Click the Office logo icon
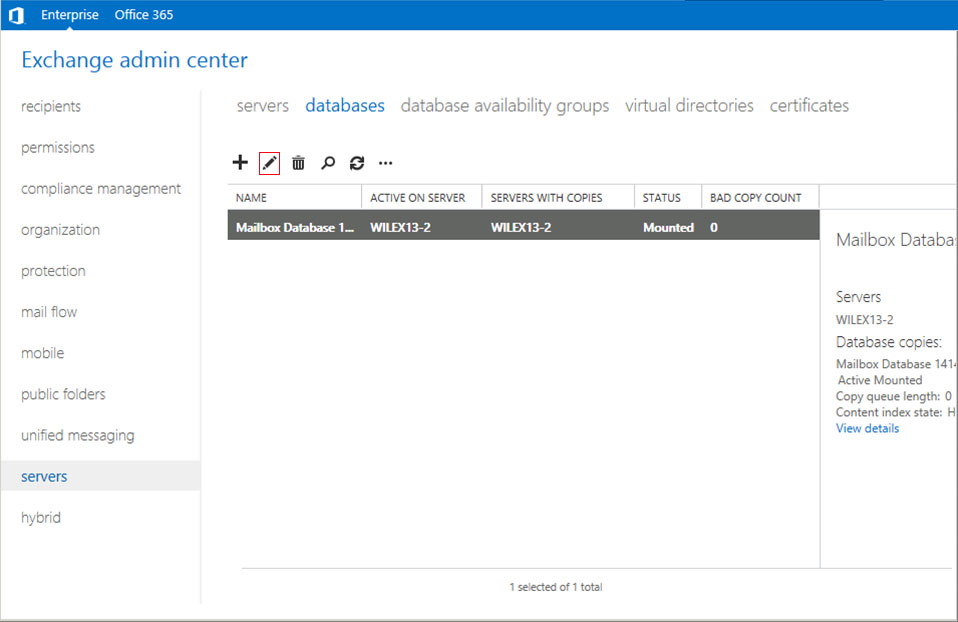 tap(16, 15)
